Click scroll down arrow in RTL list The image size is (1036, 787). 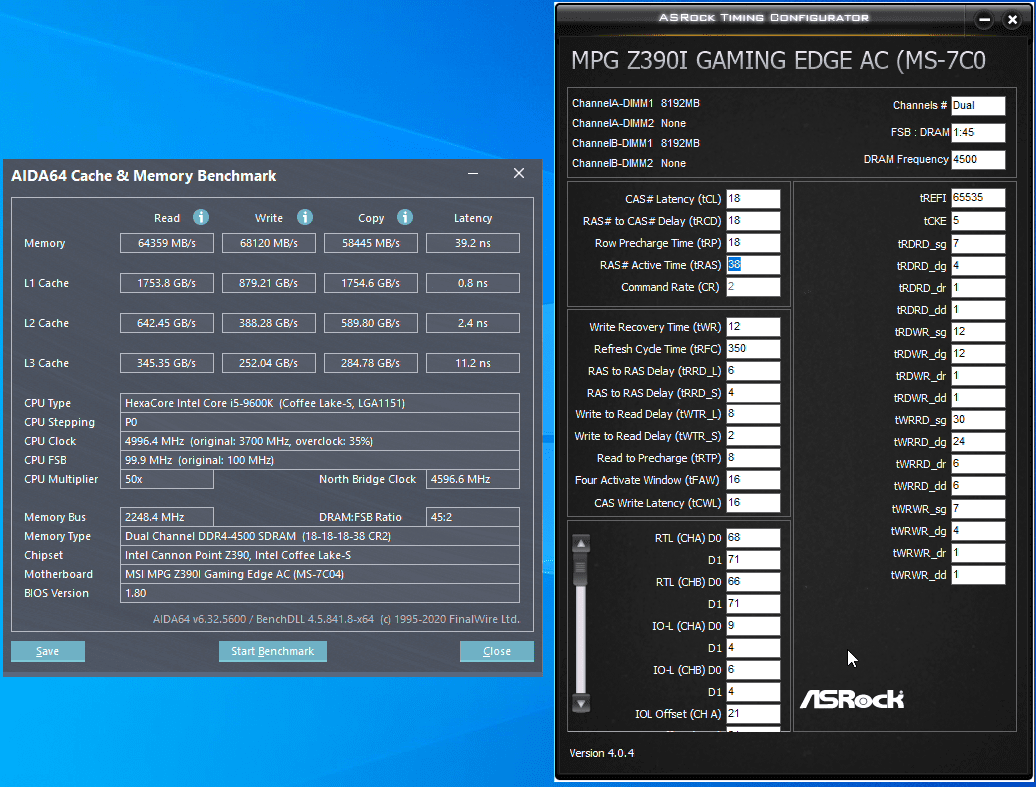coord(581,703)
